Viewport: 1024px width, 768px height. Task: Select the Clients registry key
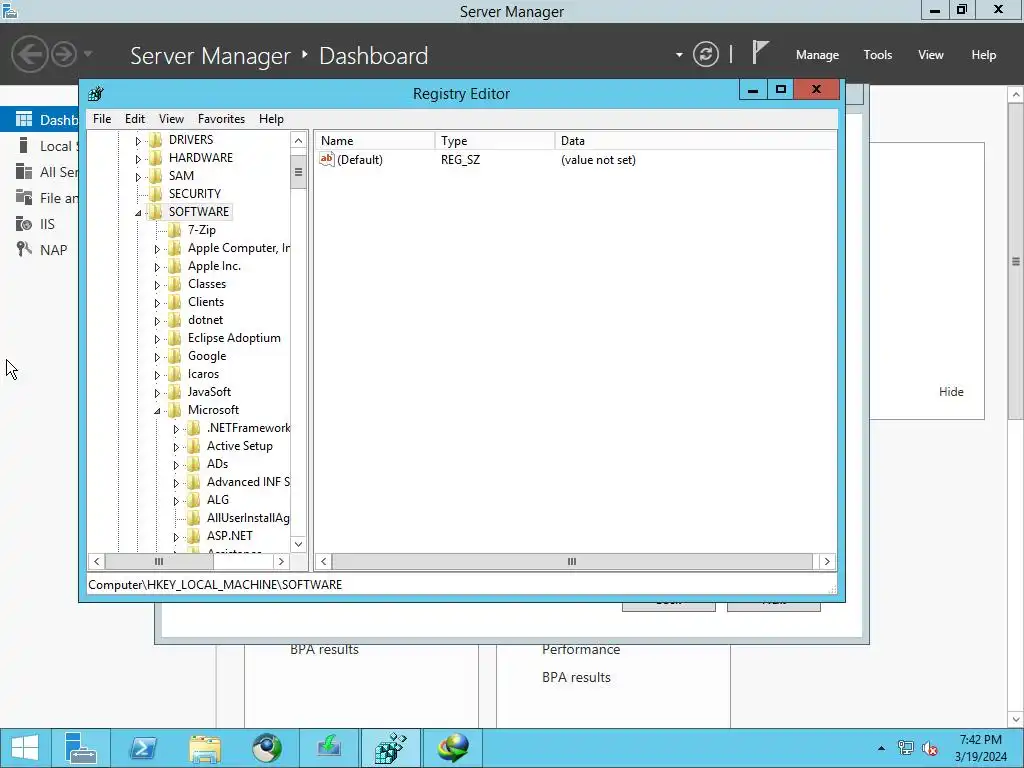tap(206, 302)
